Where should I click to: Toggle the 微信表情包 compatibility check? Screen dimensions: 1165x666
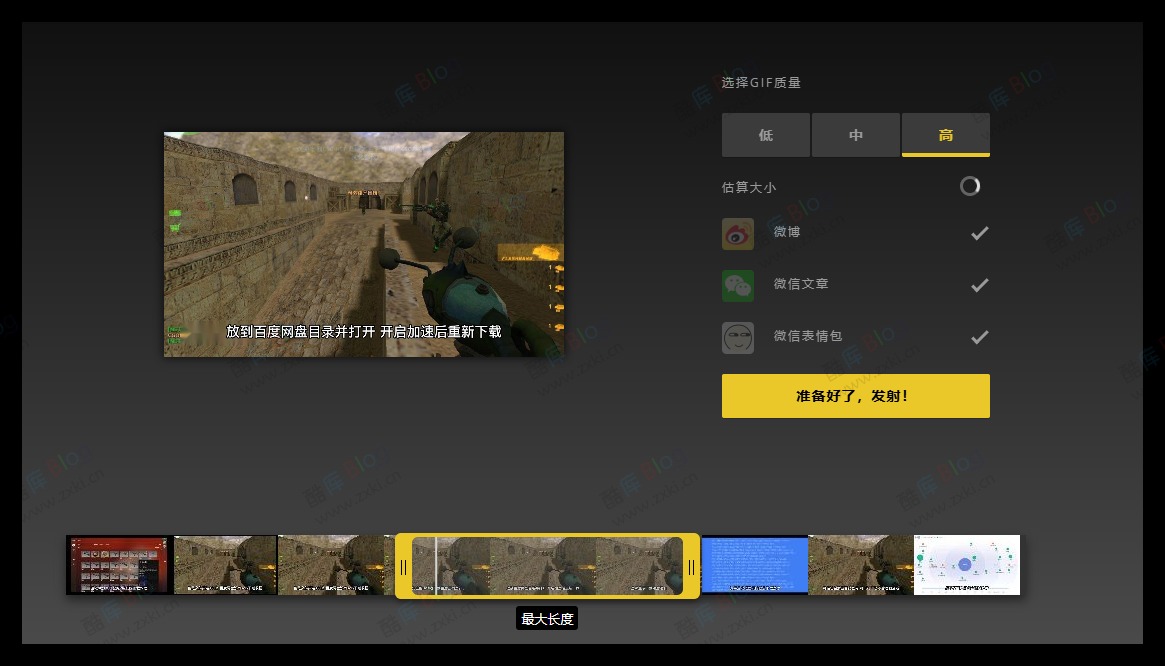click(979, 336)
